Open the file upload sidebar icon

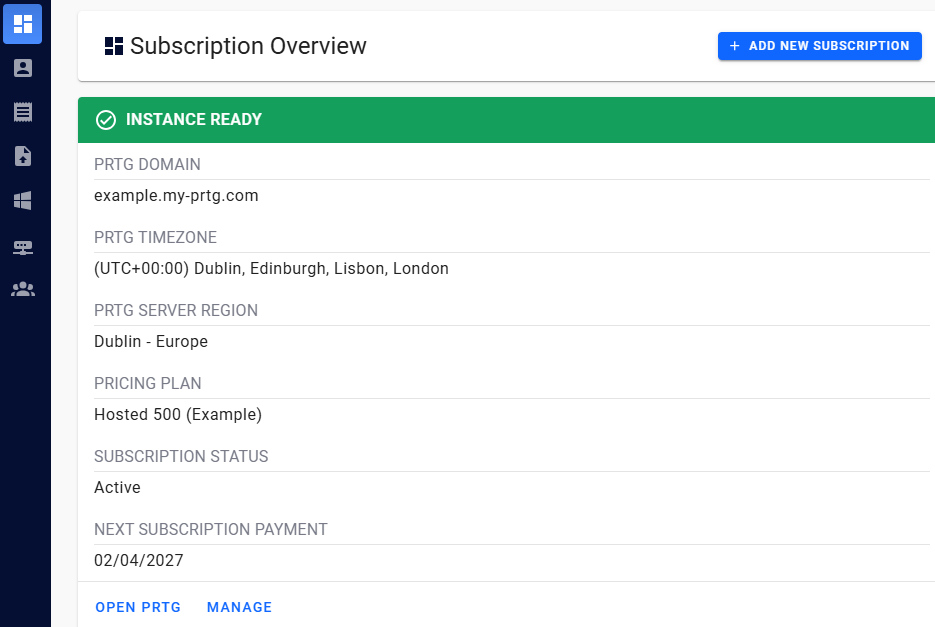point(23,156)
